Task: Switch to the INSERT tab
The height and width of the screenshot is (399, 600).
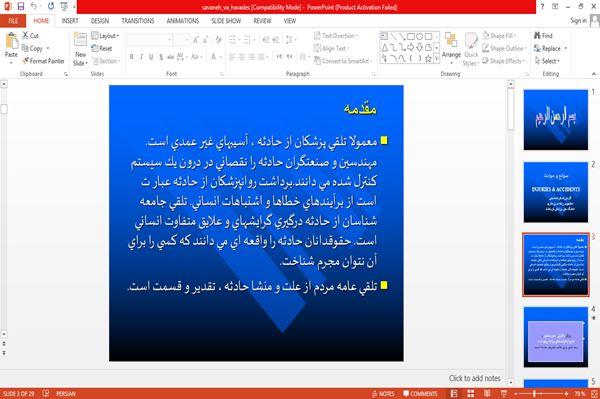Action: coord(70,21)
